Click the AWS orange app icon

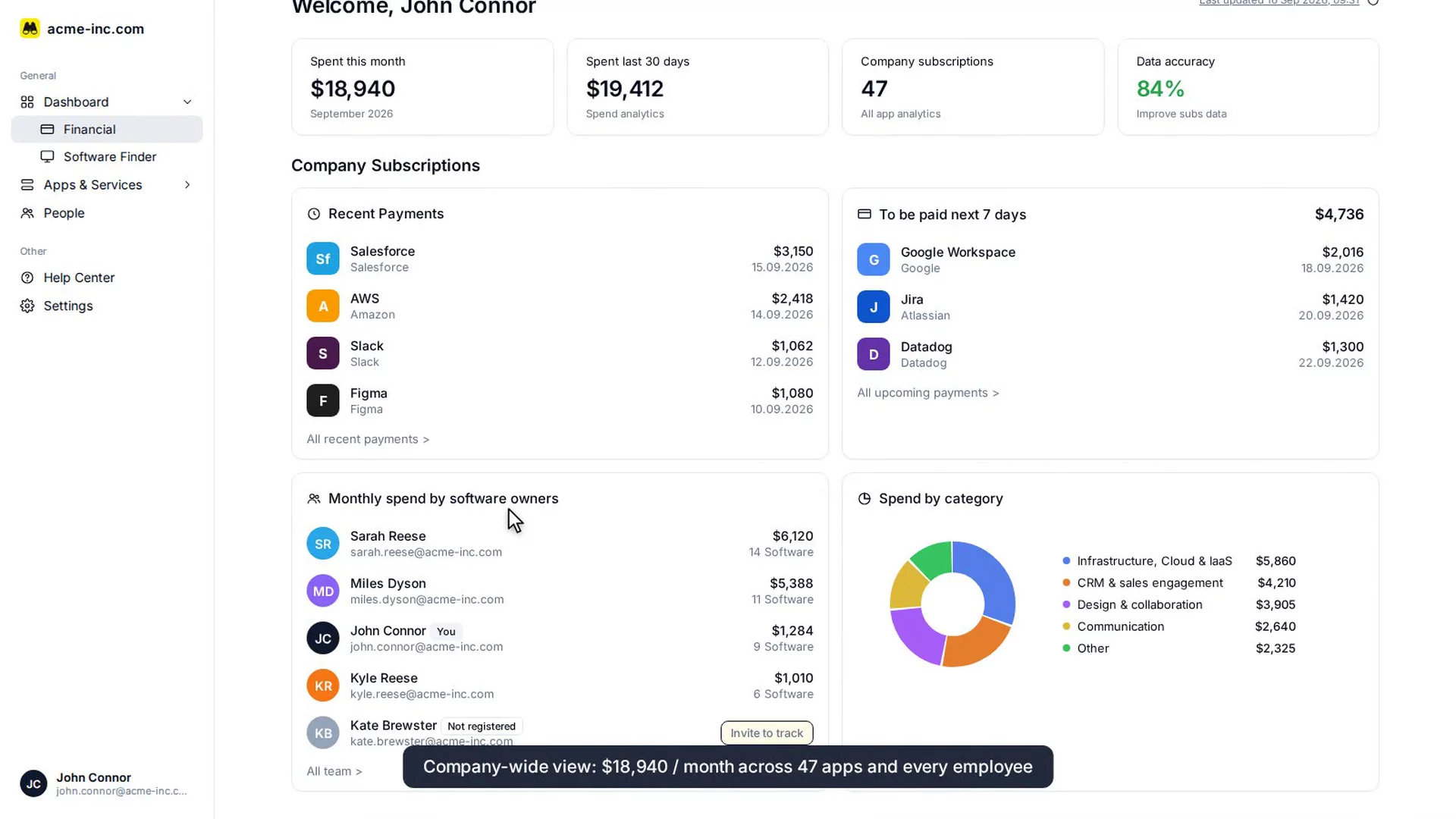323,306
